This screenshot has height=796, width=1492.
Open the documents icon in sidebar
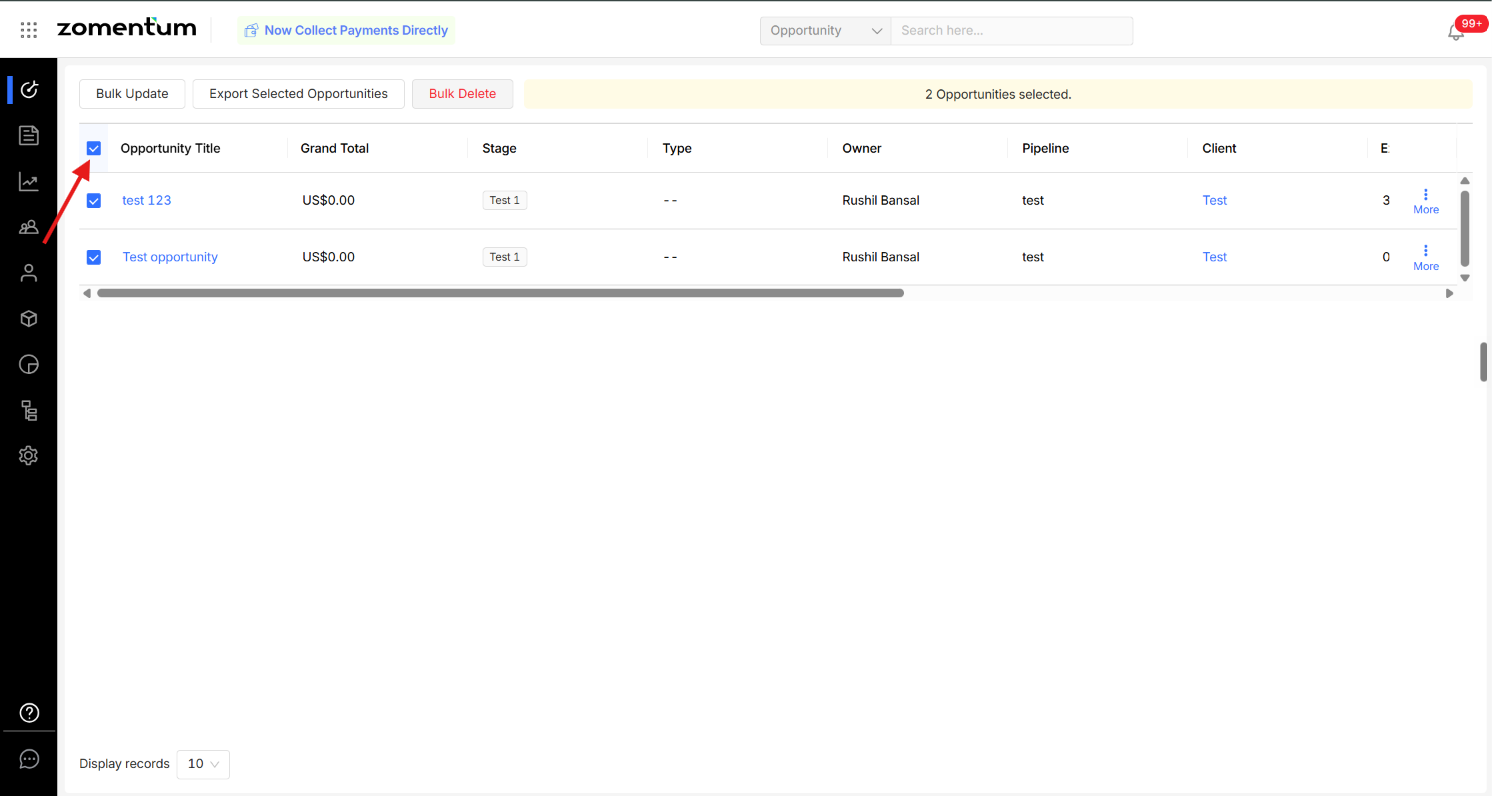pyautogui.click(x=29, y=135)
